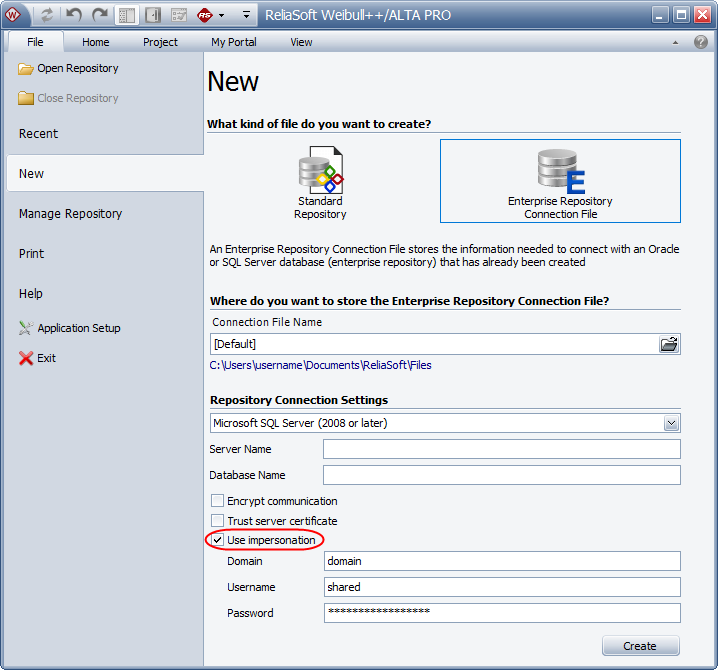The height and width of the screenshot is (670, 718).
Task: Enable the Encrypt communication checkbox
Action: click(x=217, y=501)
